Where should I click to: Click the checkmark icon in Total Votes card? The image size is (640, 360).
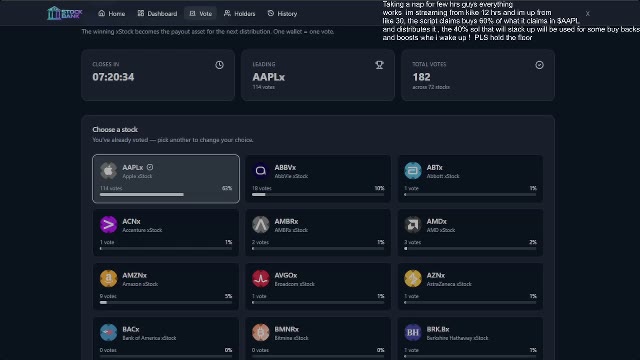pos(539,65)
